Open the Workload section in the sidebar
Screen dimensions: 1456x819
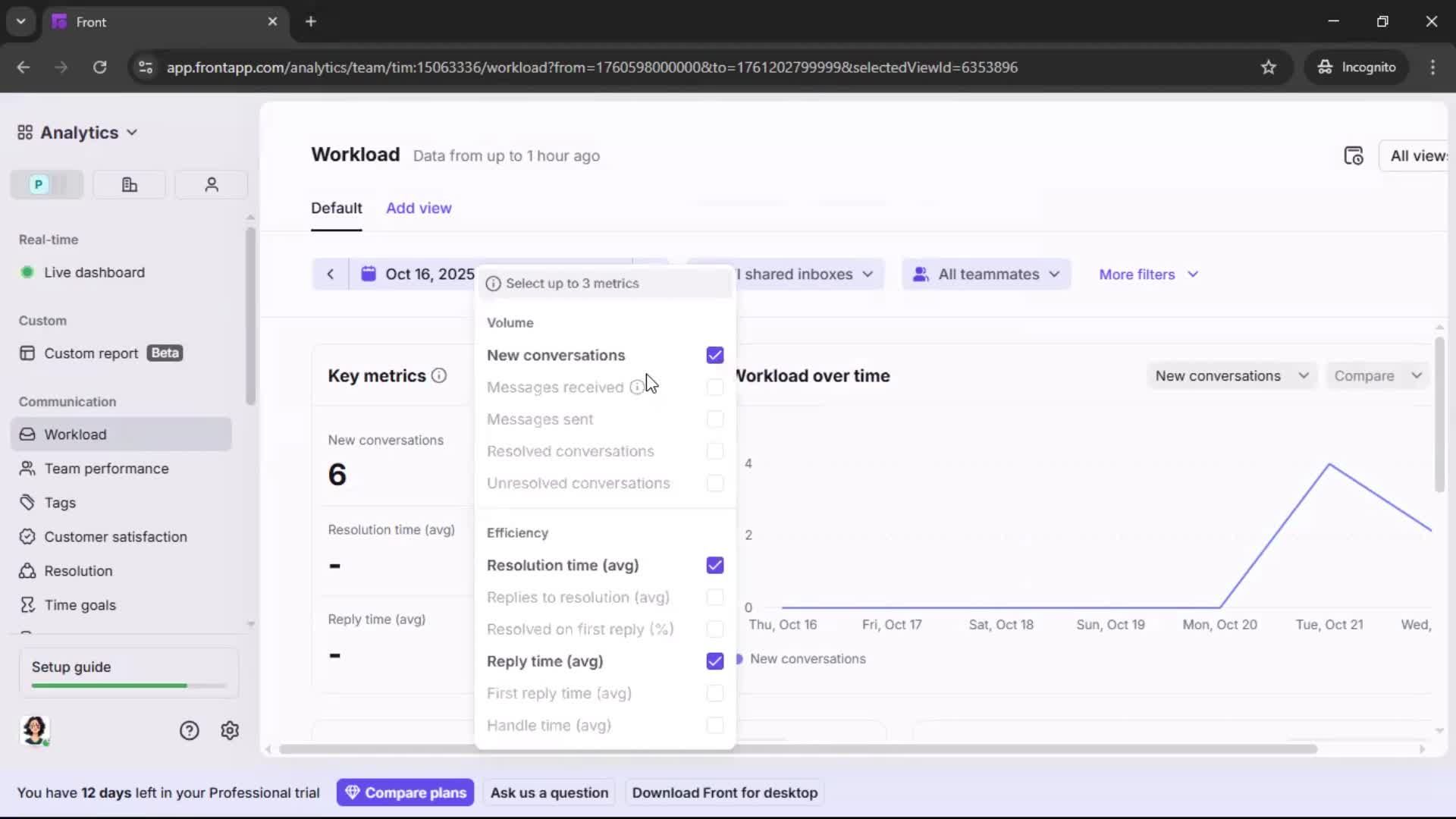pyautogui.click(x=76, y=434)
